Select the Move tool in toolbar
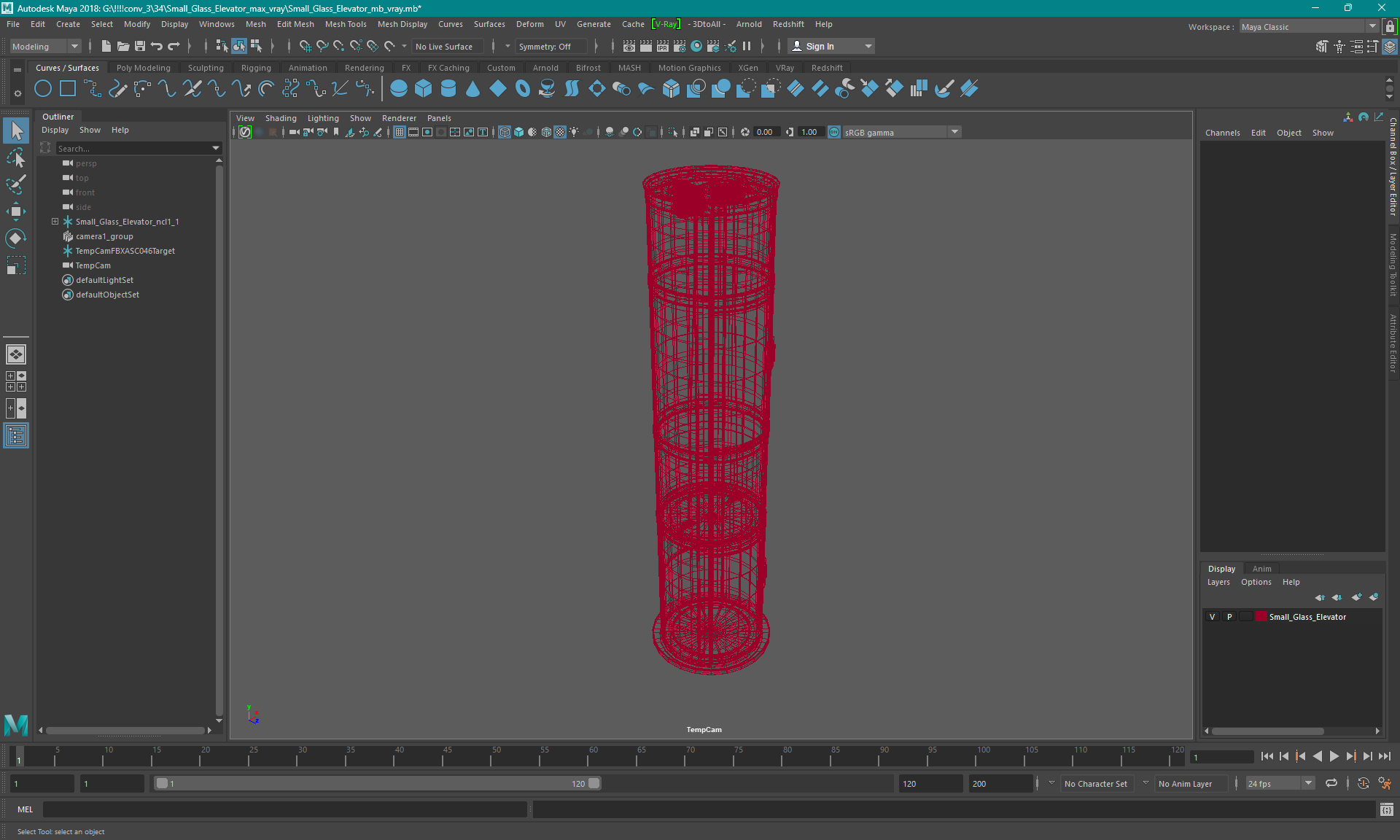1400x840 pixels. (15, 212)
